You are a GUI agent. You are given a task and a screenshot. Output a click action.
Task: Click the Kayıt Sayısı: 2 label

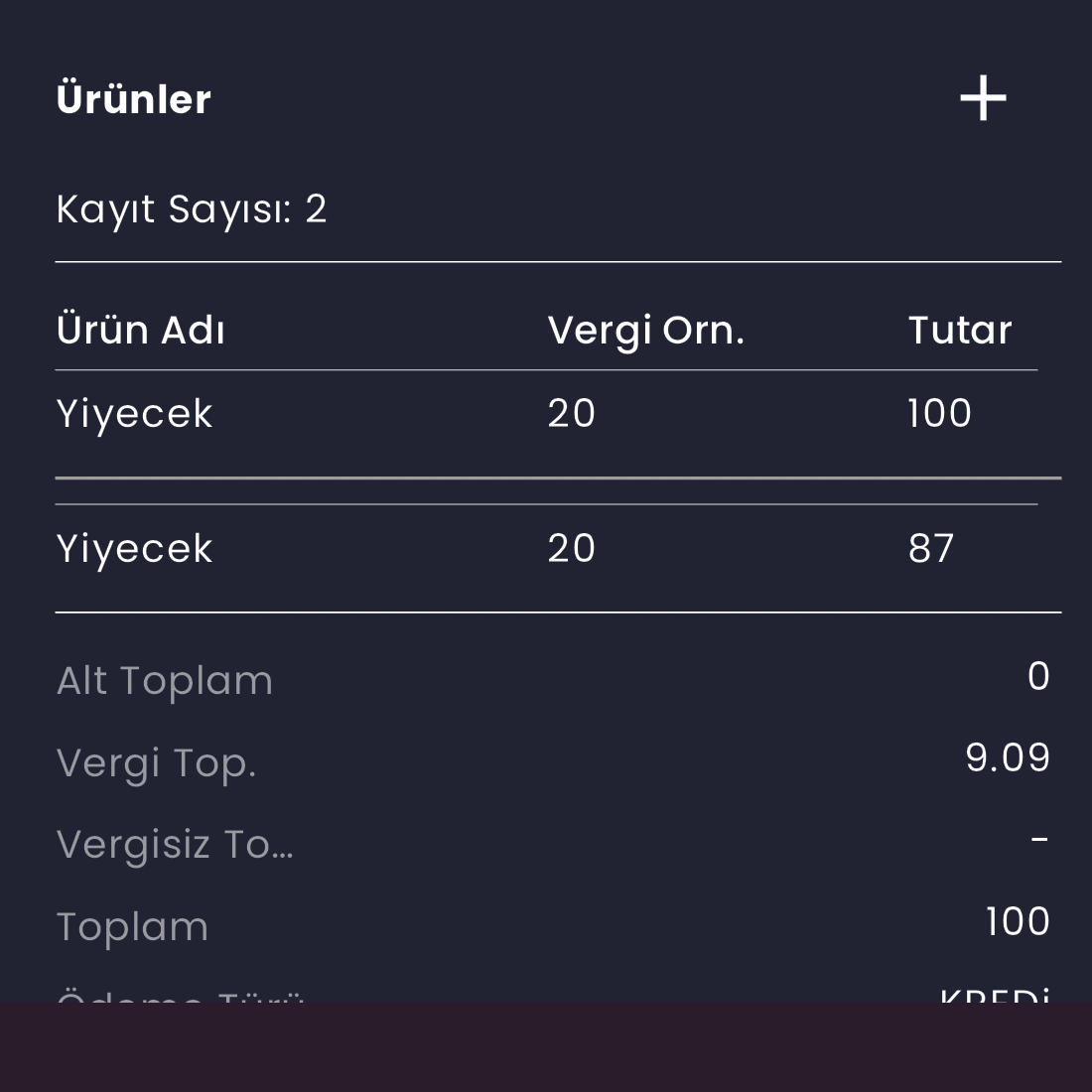[x=192, y=208]
